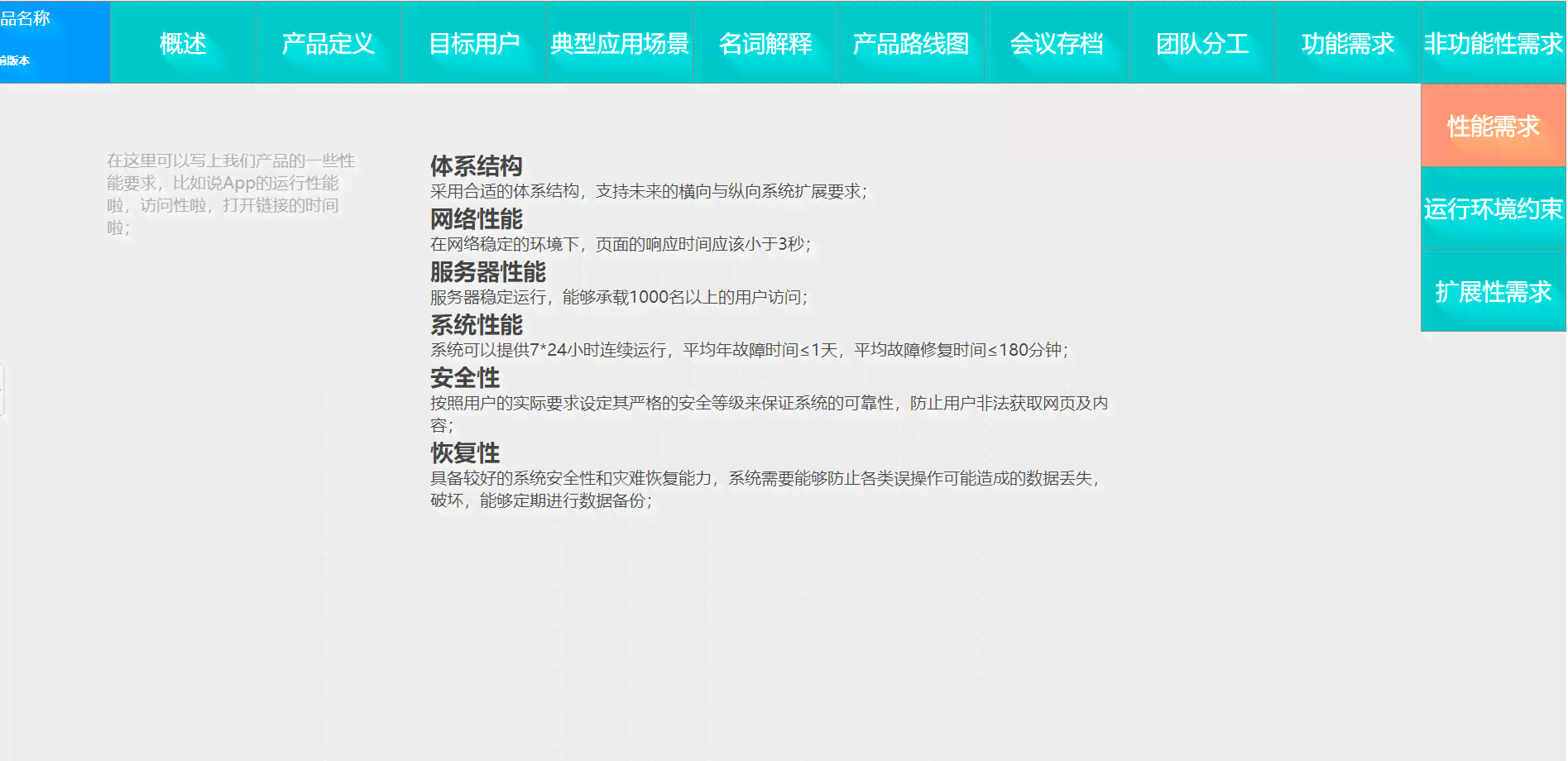Click the blue product name block

click(x=55, y=42)
